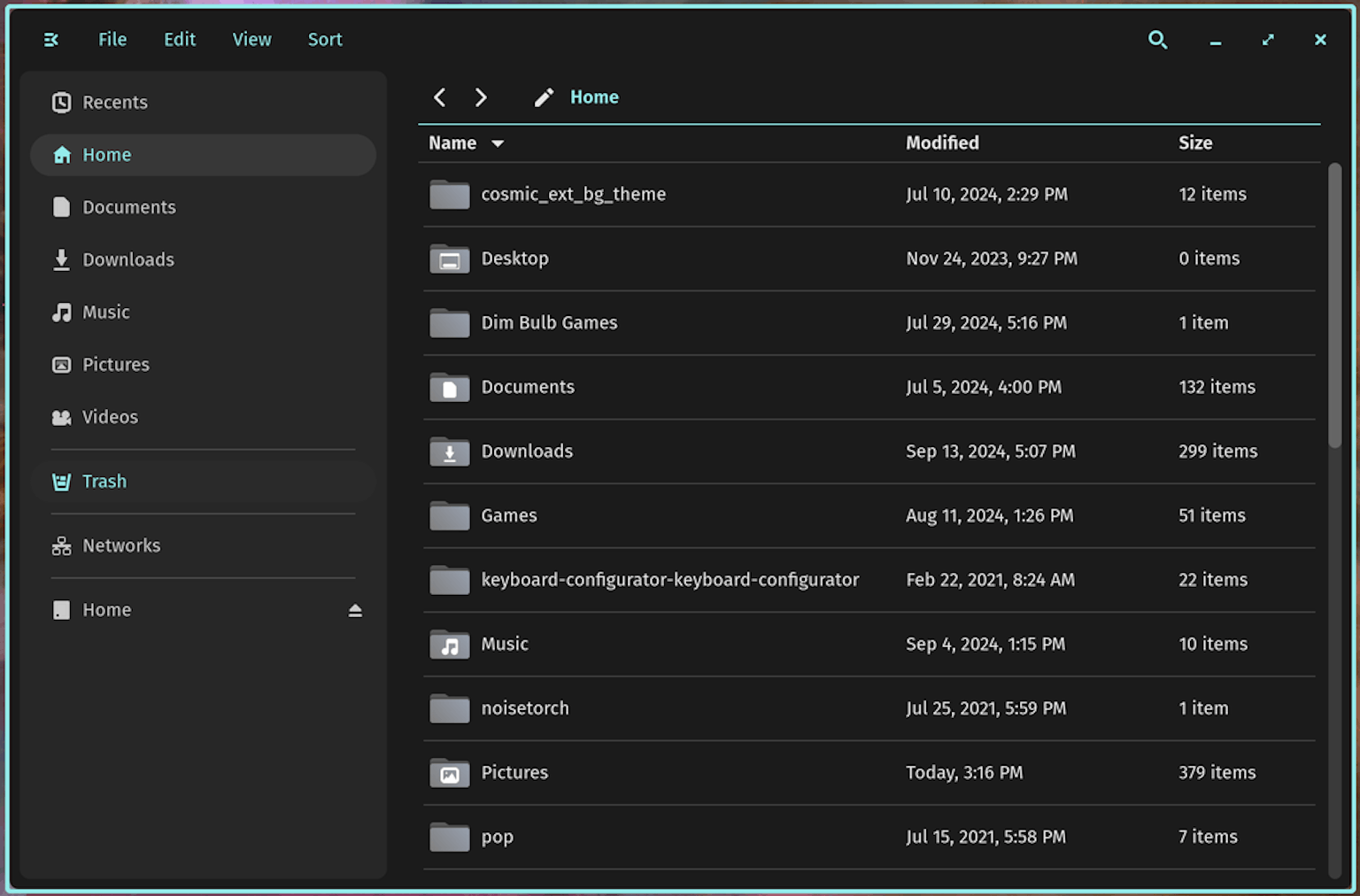Open the Edit menu

coord(180,40)
